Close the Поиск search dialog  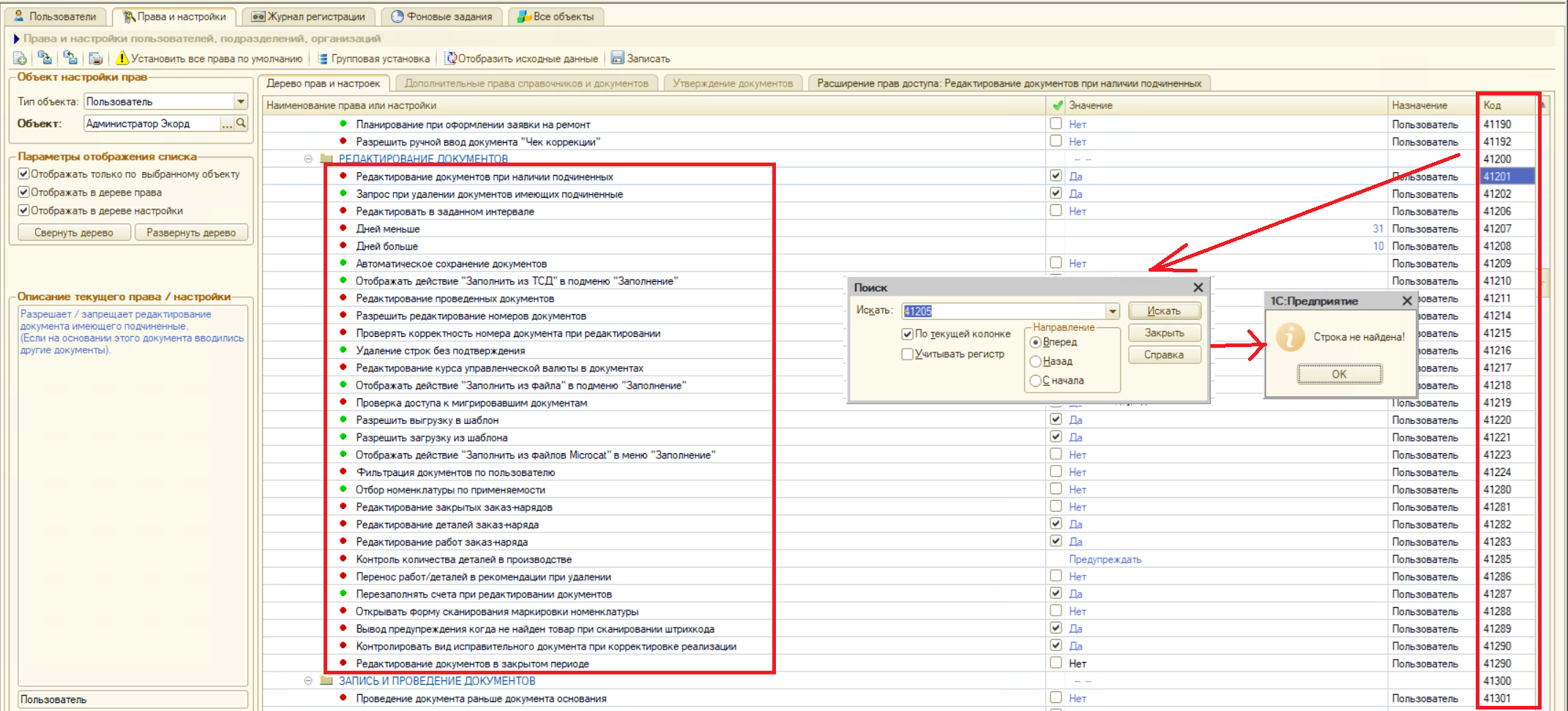[x=1198, y=288]
